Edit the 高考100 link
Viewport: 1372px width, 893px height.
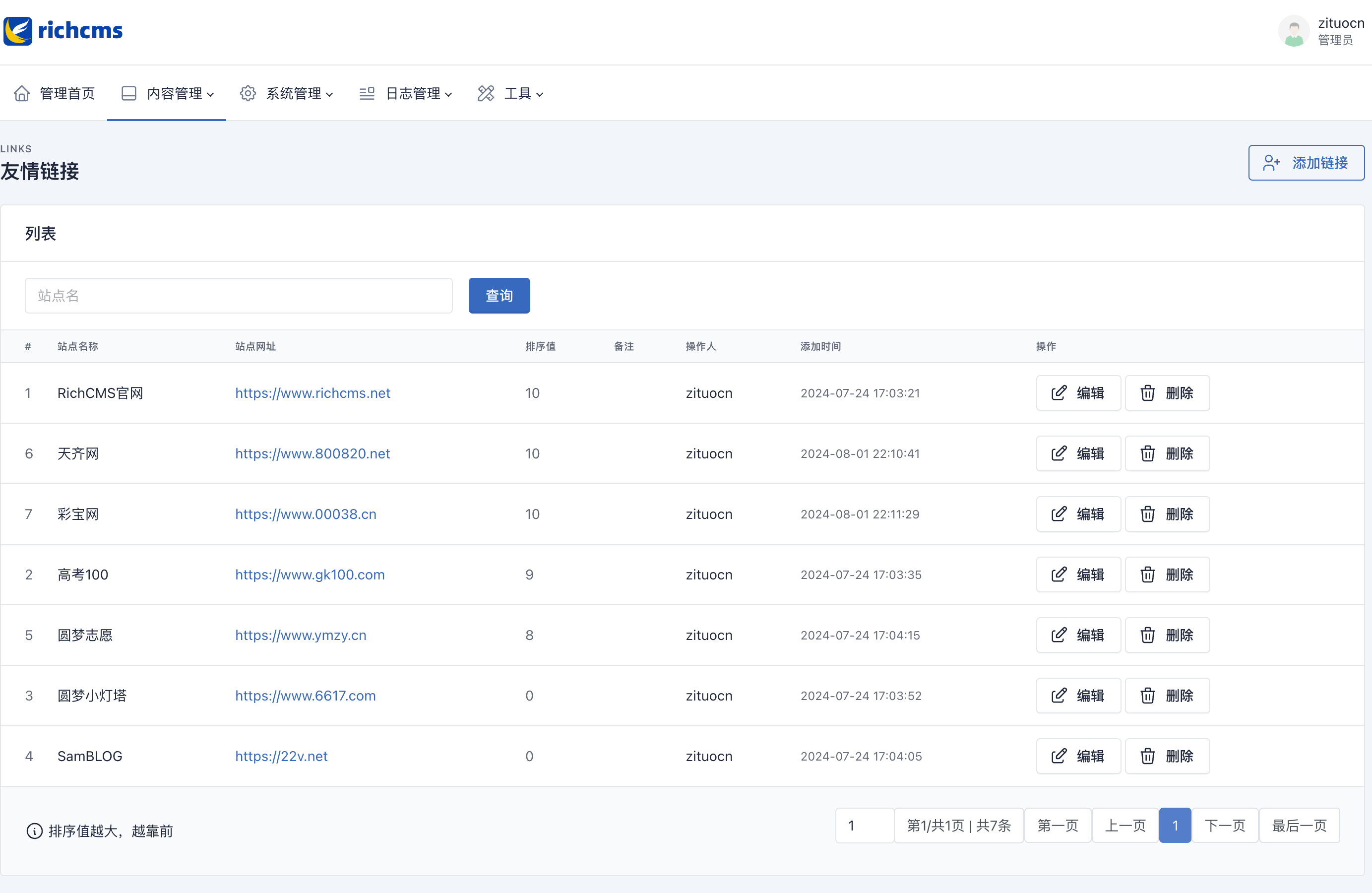click(x=1078, y=575)
